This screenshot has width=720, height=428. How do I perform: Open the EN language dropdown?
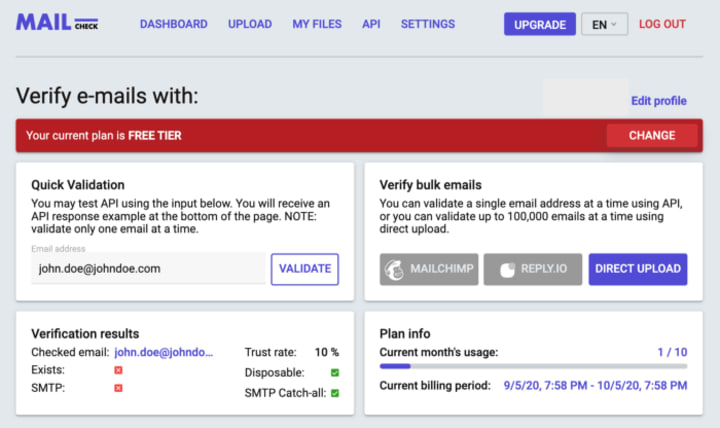coord(604,24)
